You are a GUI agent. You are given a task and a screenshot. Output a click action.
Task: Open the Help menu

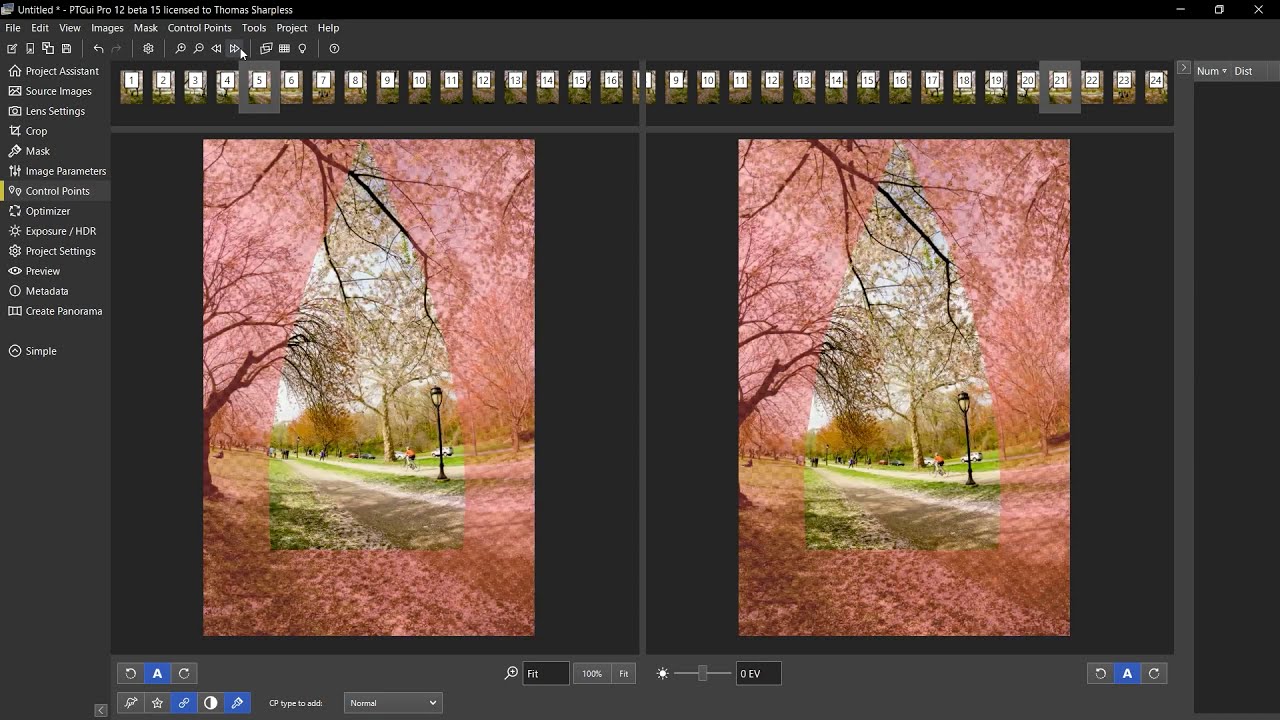pos(328,28)
